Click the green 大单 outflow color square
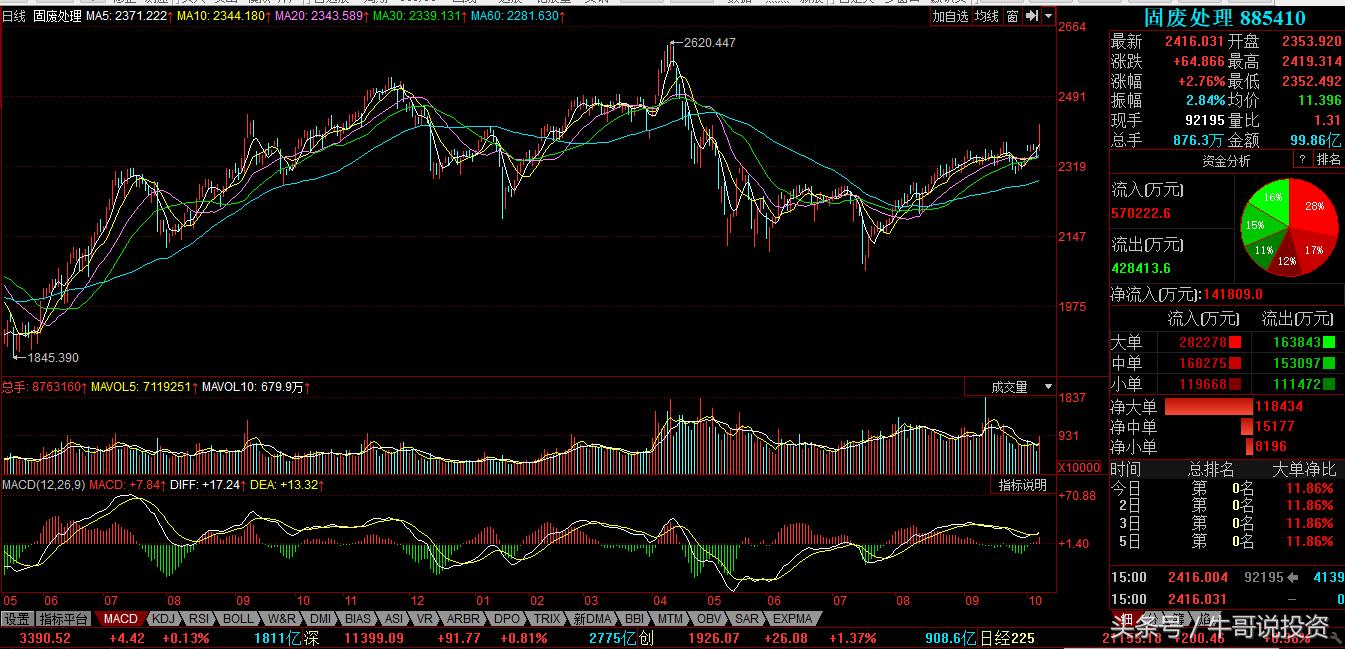 coord(1328,342)
